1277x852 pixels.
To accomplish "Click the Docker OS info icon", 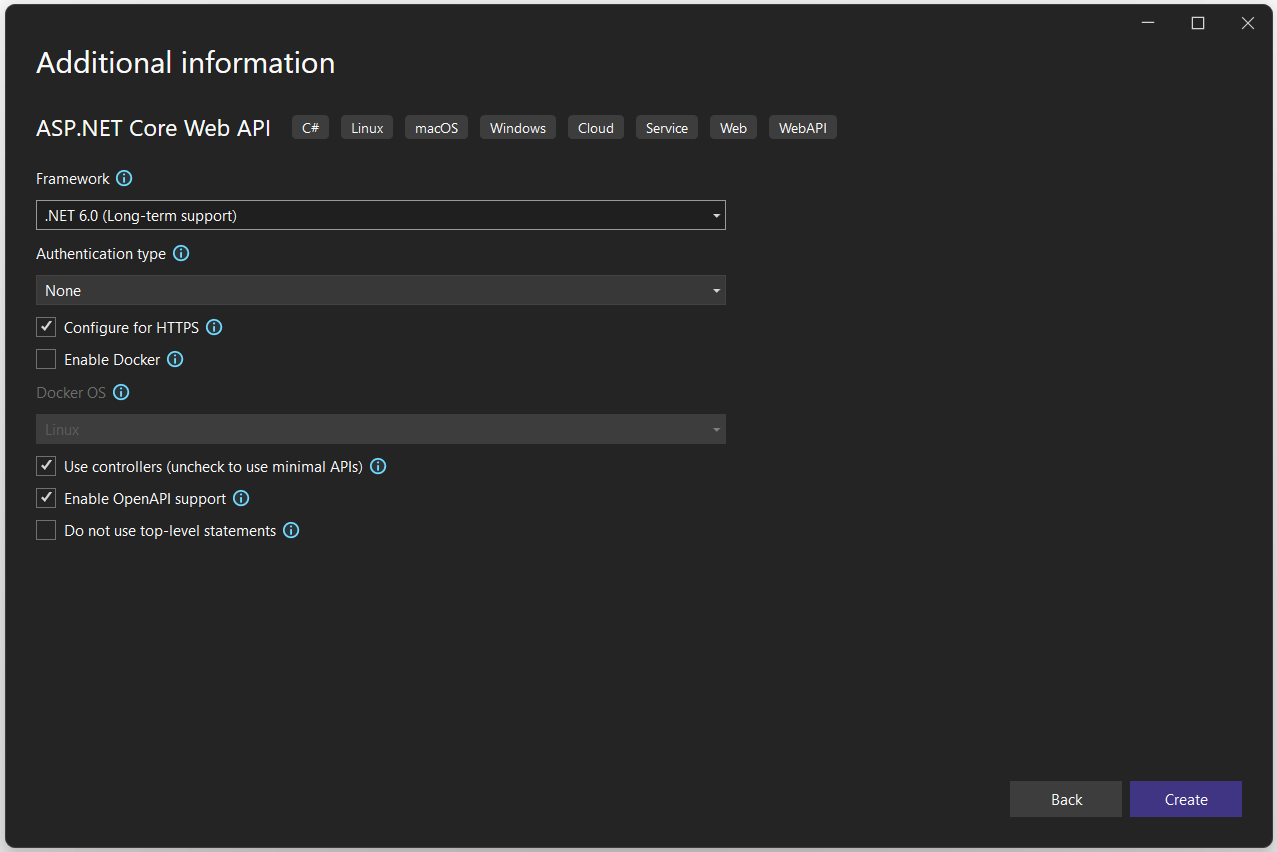I will (x=121, y=392).
